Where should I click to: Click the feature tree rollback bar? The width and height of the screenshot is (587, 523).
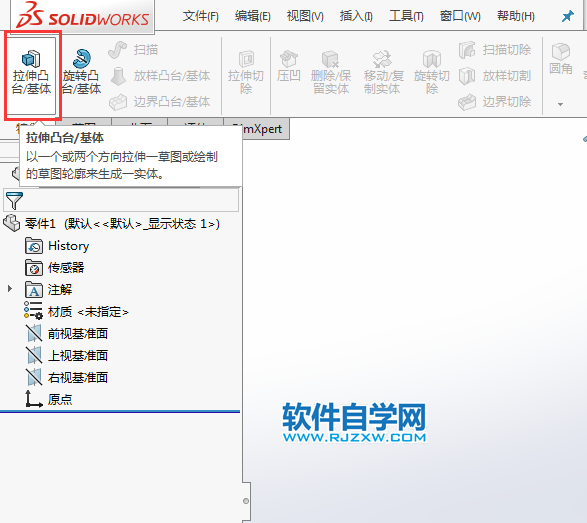click(120, 412)
